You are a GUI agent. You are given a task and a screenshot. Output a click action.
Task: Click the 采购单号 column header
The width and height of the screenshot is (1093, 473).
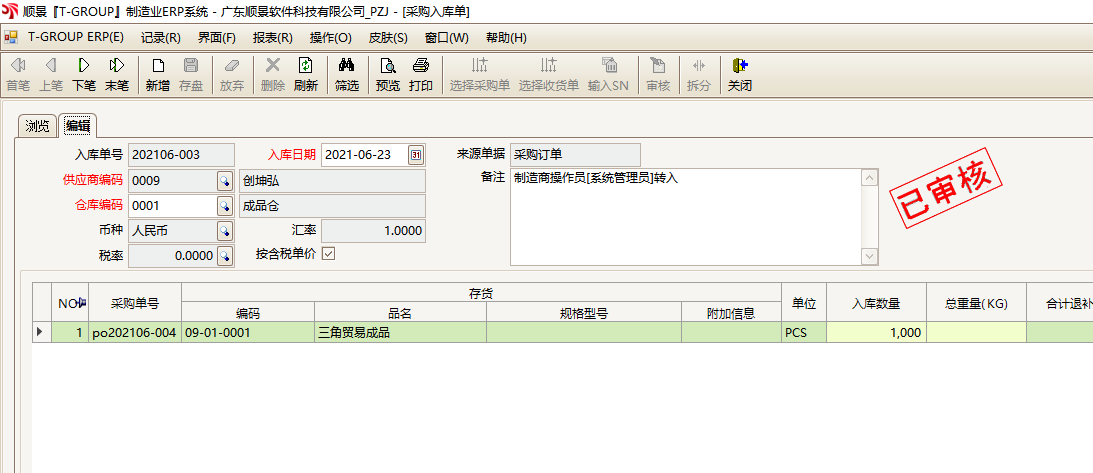point(134,302)
